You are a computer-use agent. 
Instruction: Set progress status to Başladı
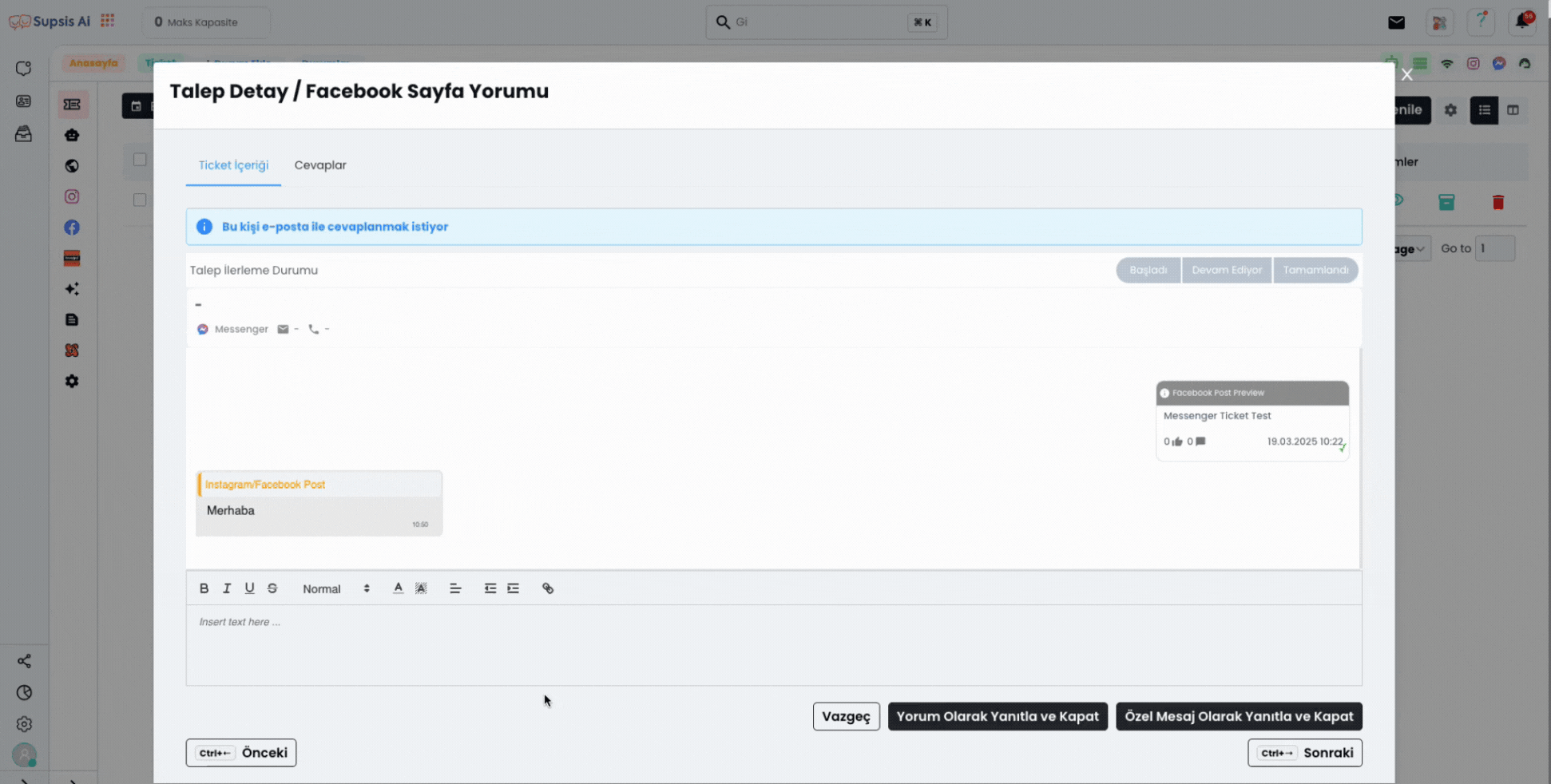click(x=1148, y=270)
